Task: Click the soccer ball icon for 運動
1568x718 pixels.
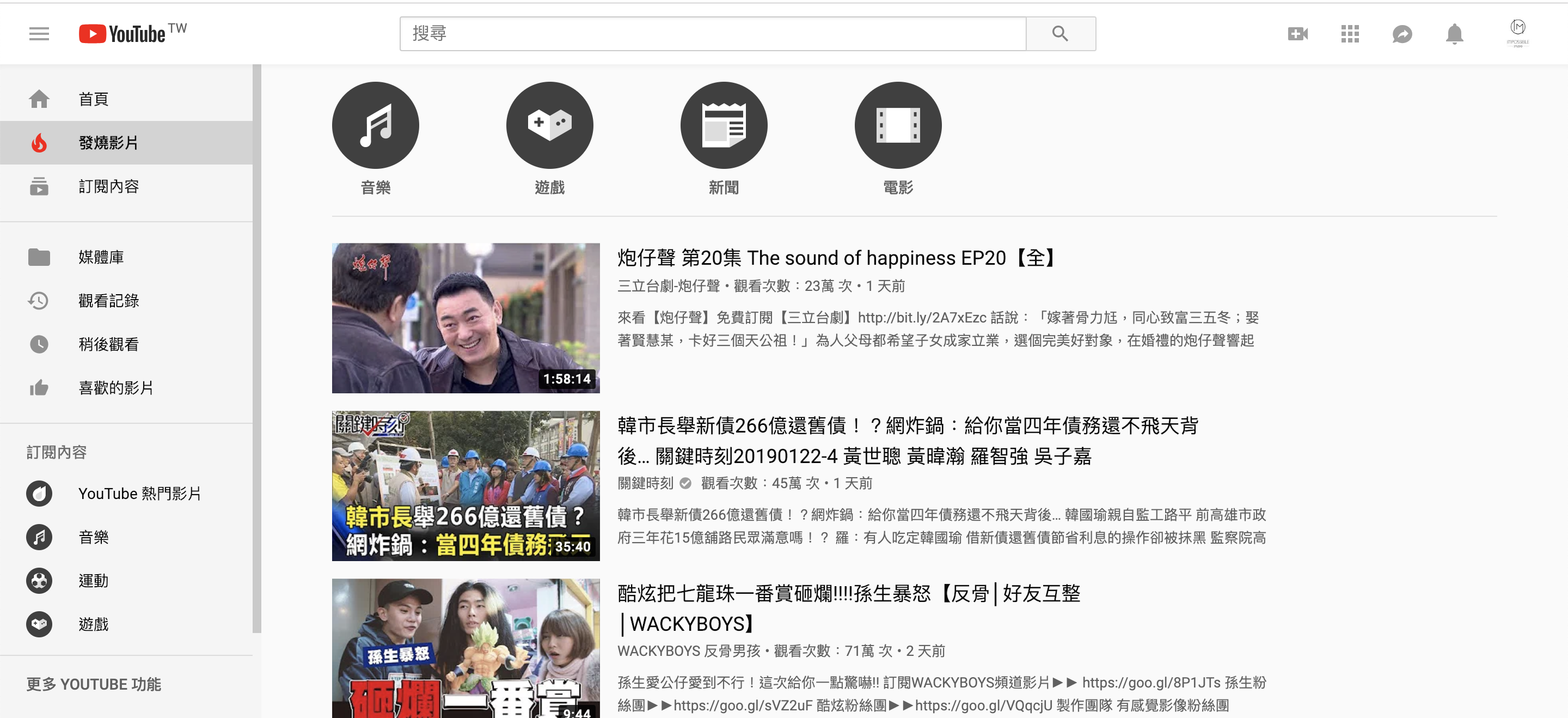Action: pos(39,580)
